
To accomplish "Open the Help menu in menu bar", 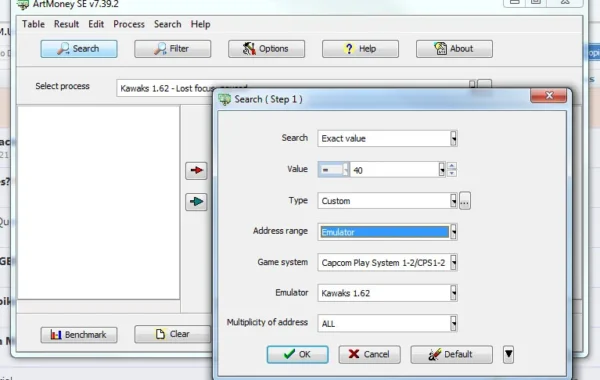I will [x=201, y=24].
